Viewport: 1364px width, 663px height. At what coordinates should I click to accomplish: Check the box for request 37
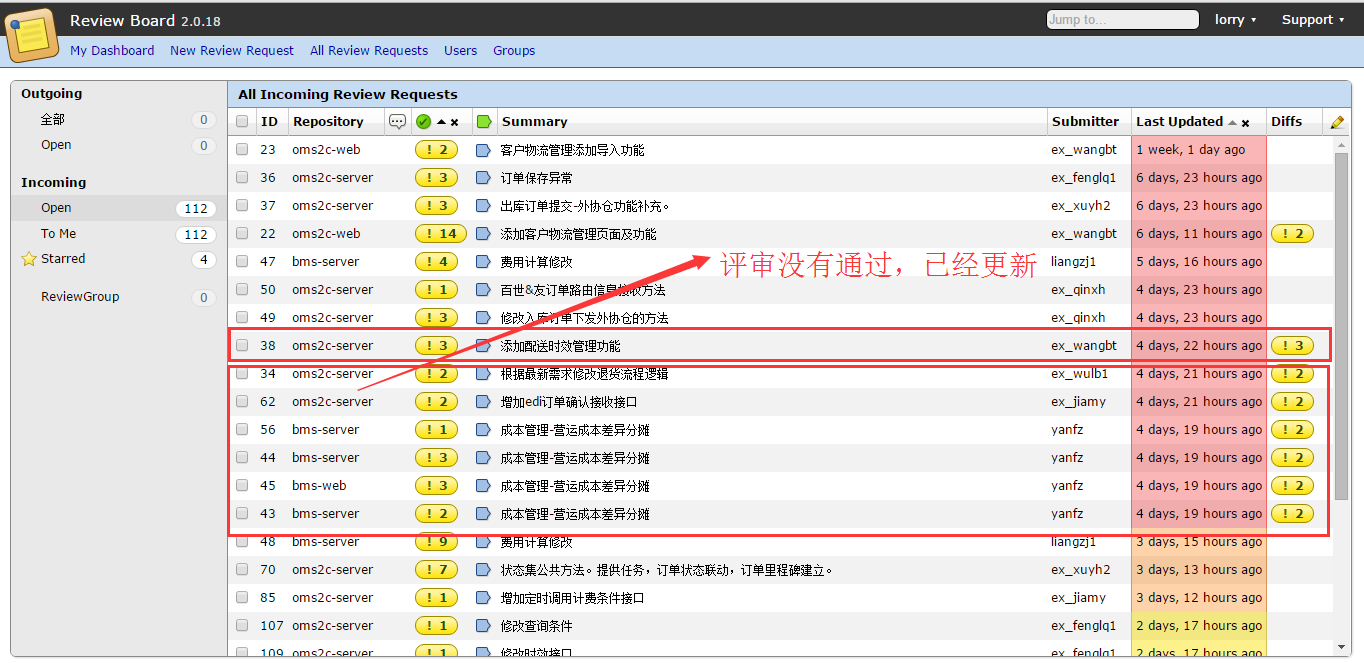(x=242, y=206)
